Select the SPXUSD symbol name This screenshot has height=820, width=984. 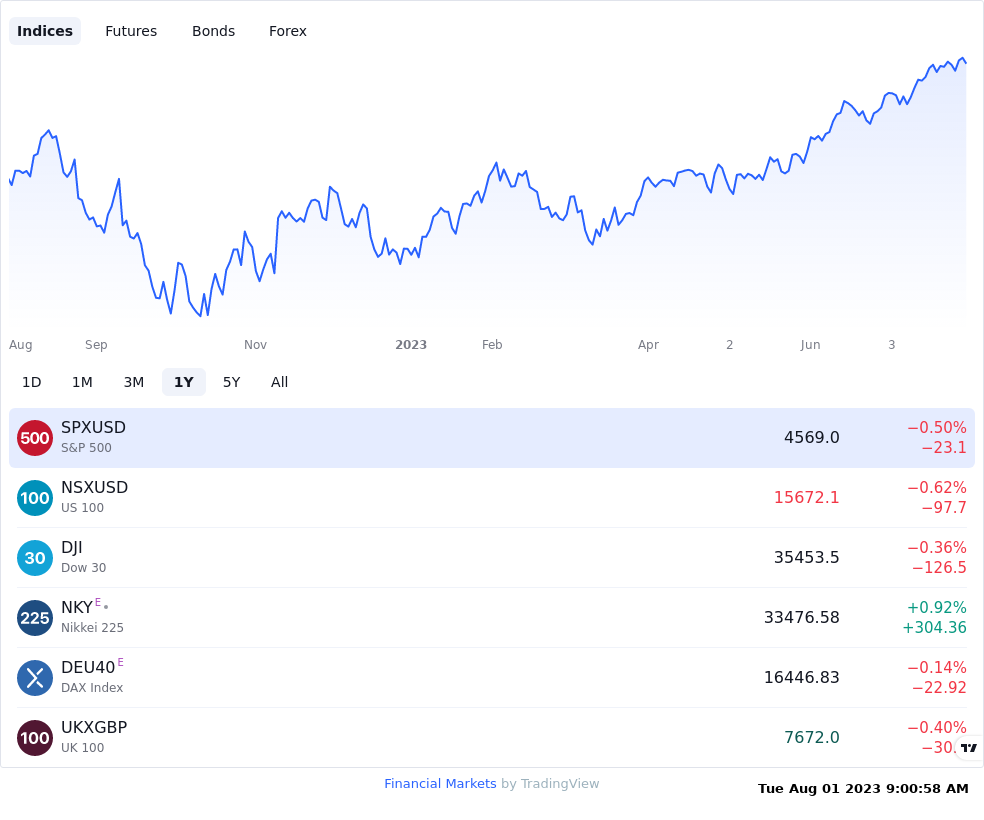(94, 427)
